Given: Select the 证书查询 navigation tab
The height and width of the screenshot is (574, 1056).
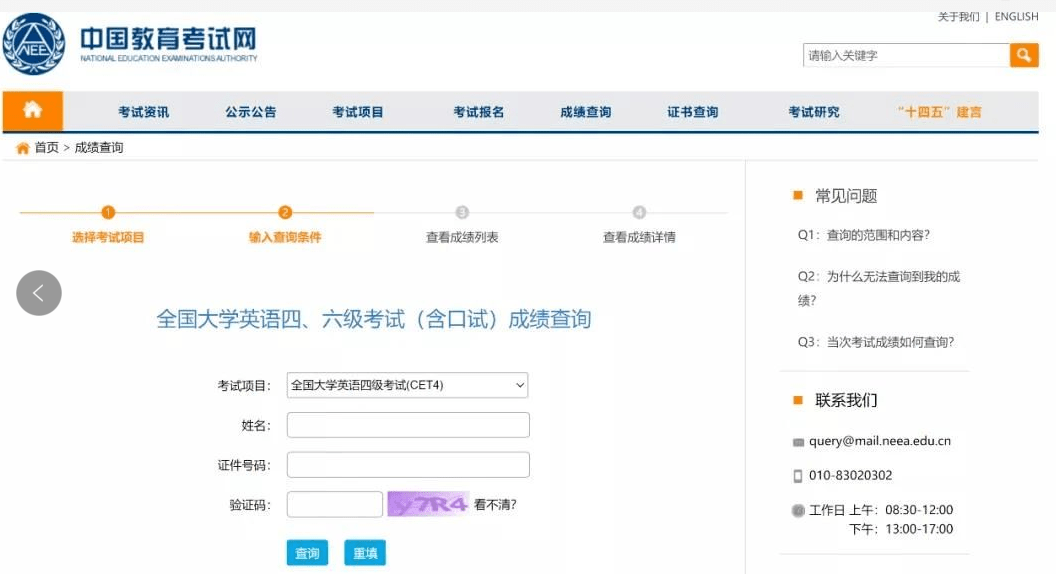Looking at the screenshot, I should (x=692, y=112).
